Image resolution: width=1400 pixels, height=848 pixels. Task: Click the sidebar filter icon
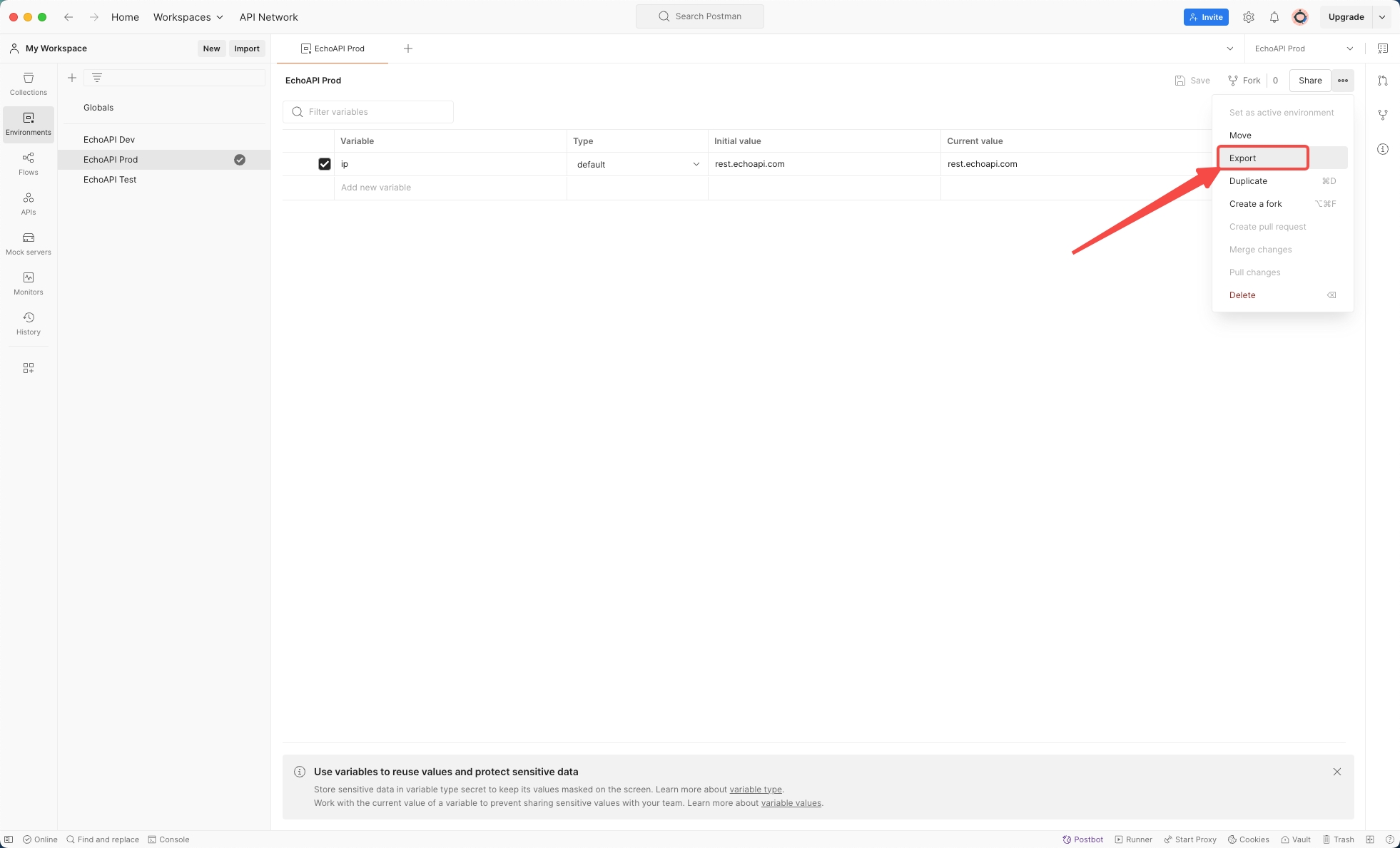(x=97, y=78)
